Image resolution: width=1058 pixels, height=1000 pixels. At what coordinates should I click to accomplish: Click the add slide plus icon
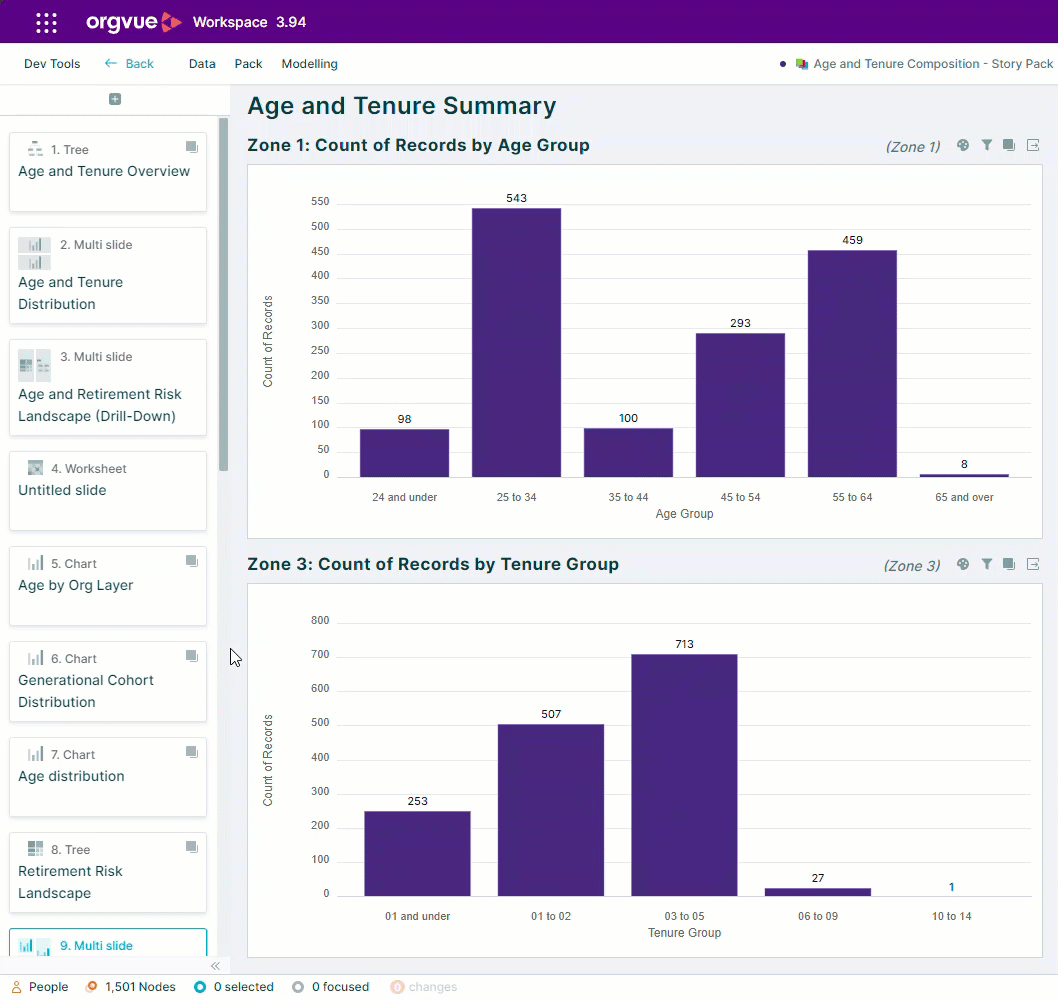click(x=115, y=99)
